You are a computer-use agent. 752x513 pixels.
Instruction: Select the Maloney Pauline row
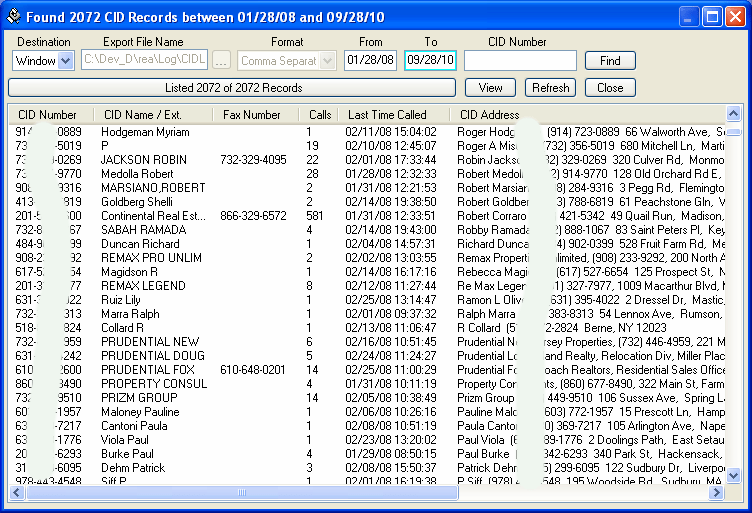click(367, 412)
